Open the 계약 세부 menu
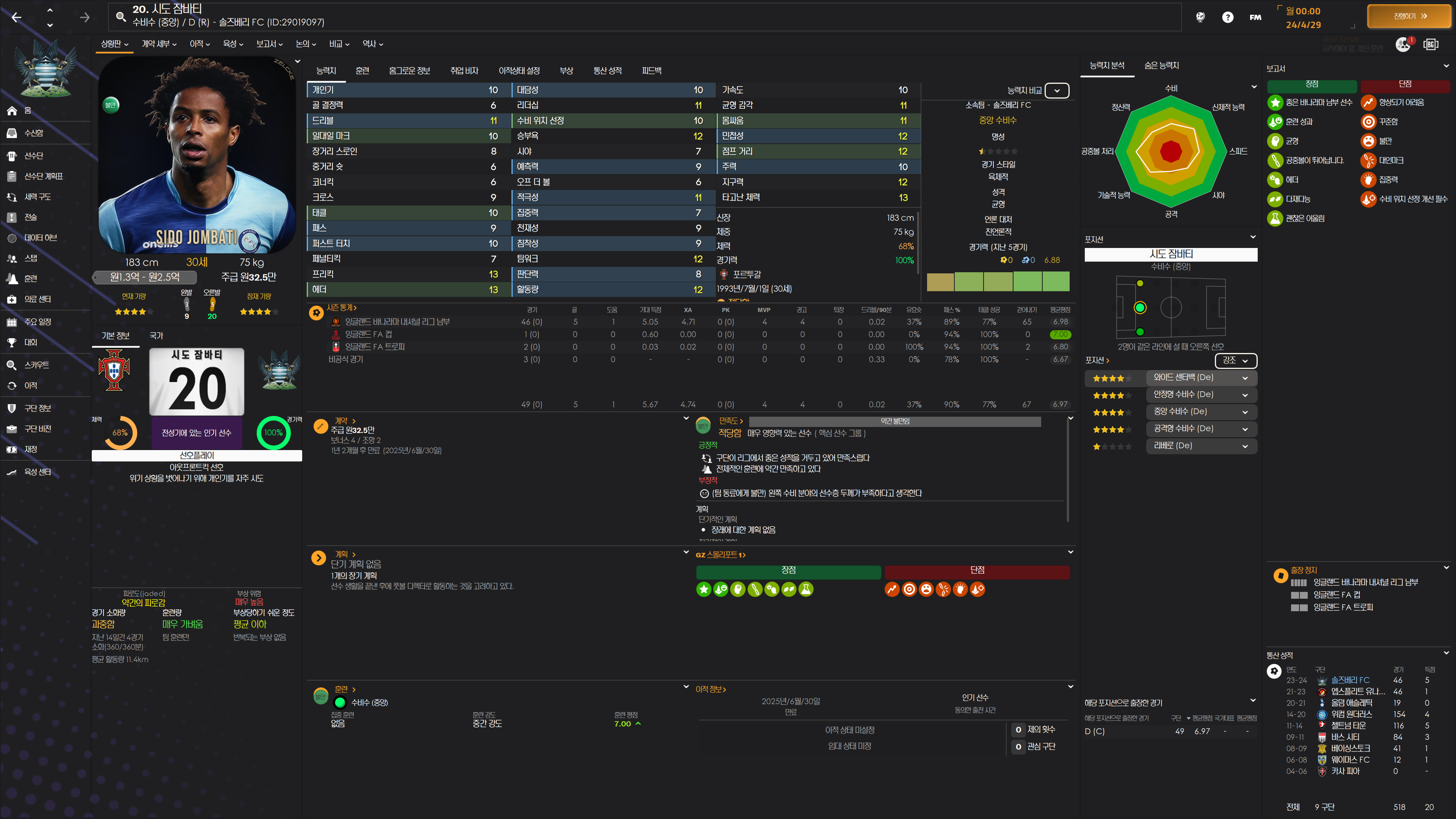 tap(159, 44)
